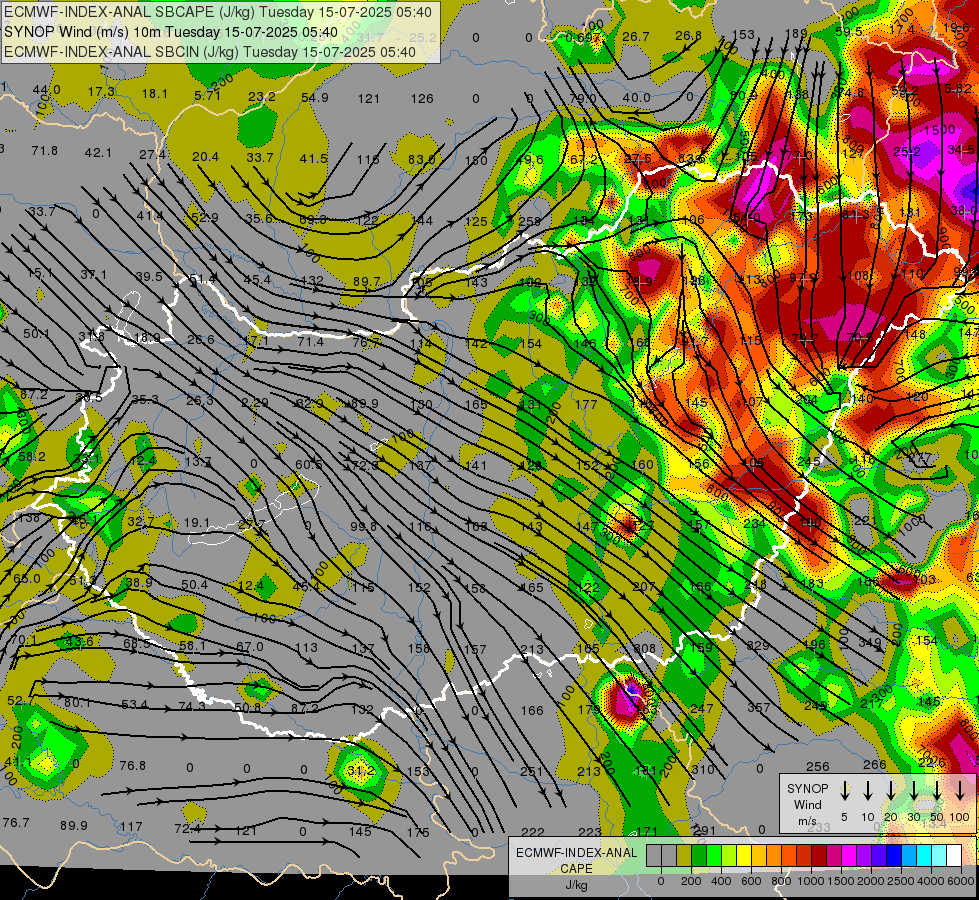979x900 pixels.
Task: Click the map value '5.71'
Action: click(x=207, y=96)
